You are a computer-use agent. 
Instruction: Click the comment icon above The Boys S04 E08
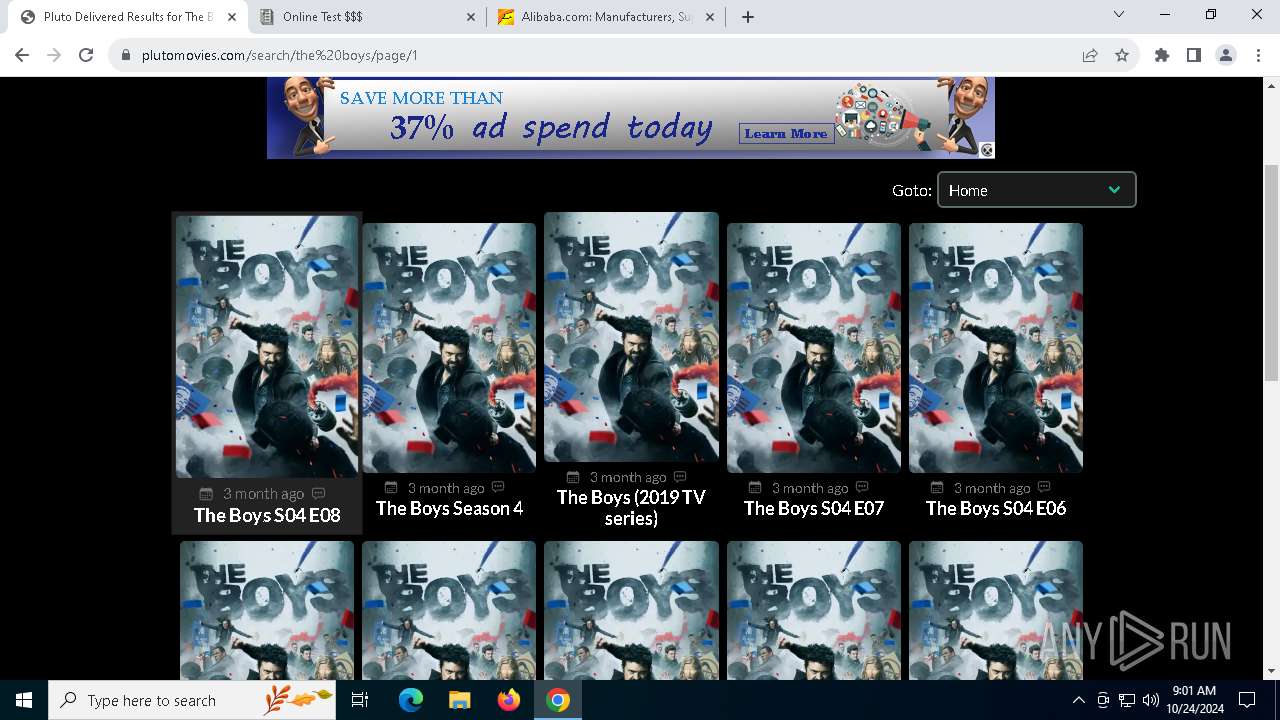pos(319,493)
